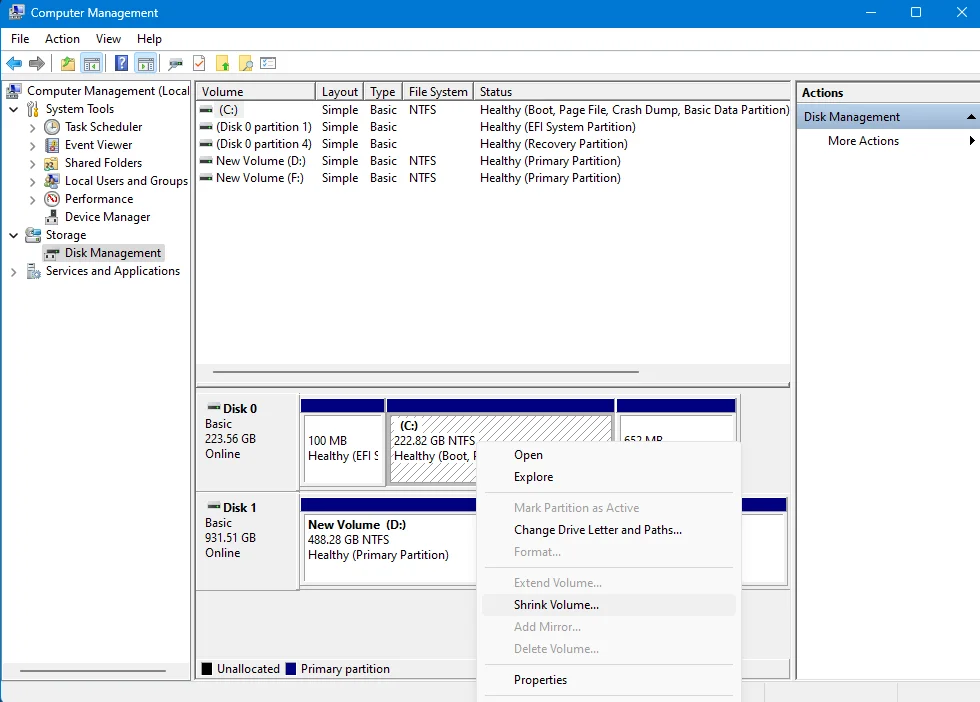
Task: Click the volume list horizontal scrollbar
Action: 426,372
